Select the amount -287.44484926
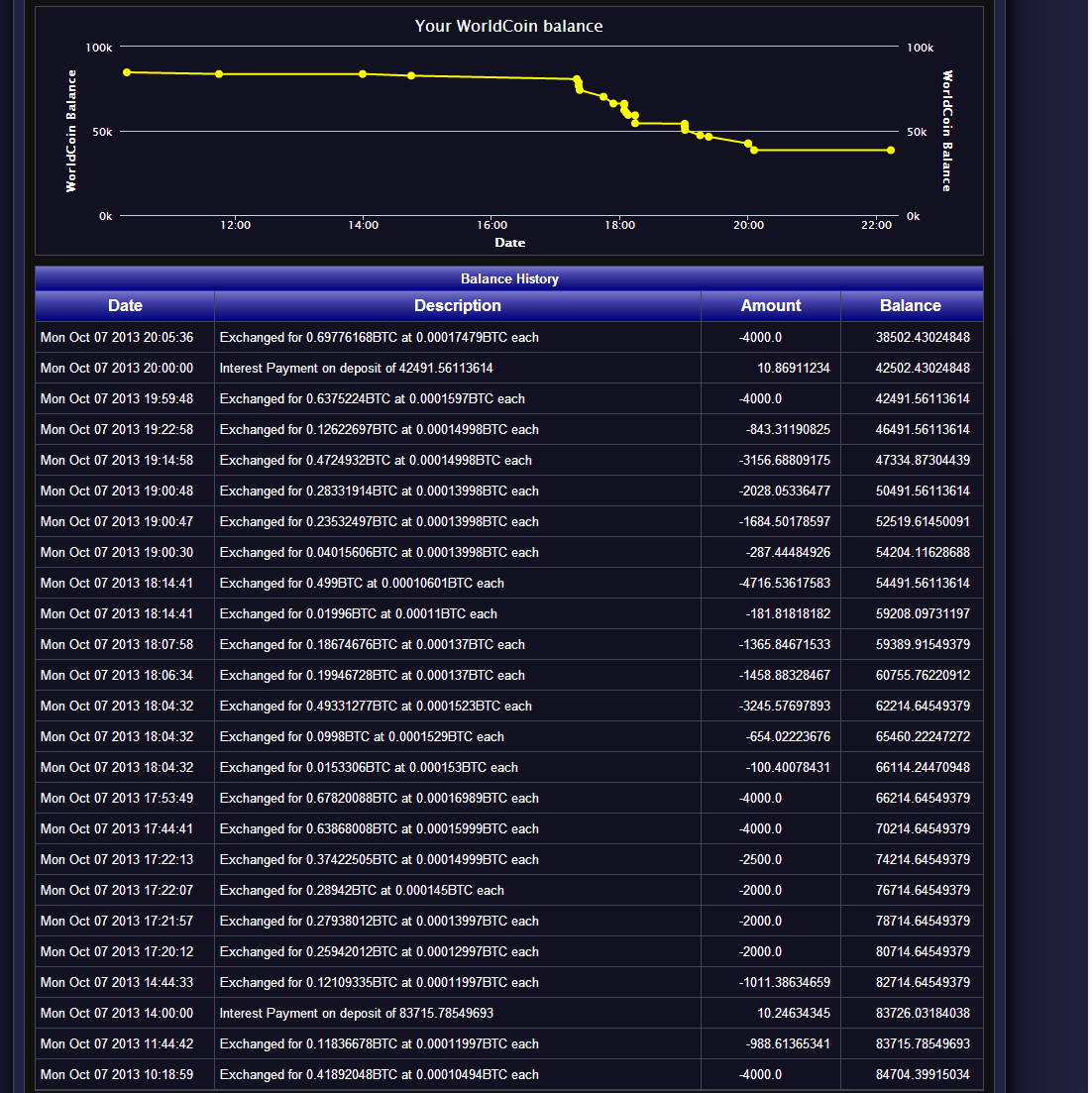1092x1093 pixels. click(x=788, y=552)
